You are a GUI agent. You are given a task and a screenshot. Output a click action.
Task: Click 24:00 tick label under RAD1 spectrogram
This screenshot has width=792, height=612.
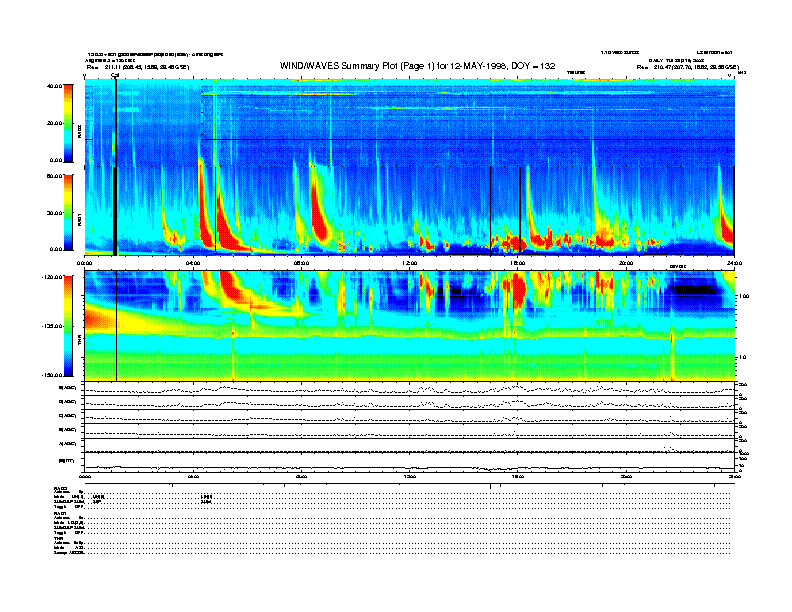click(x=734, y=263)
